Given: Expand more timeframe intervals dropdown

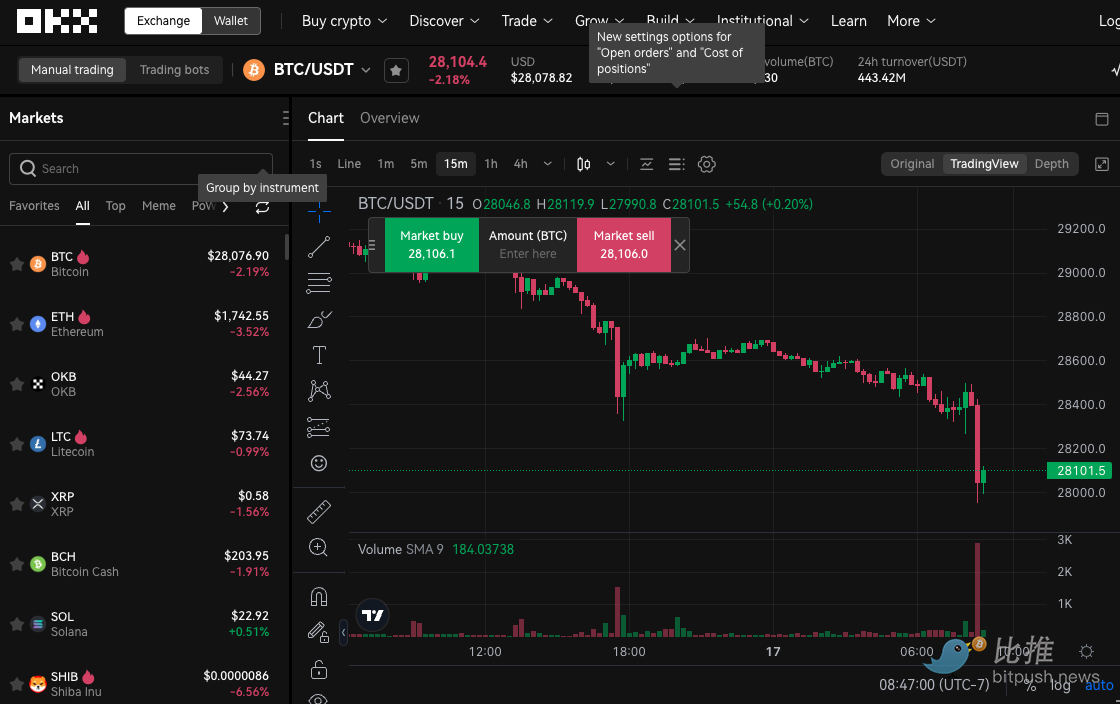Looking at the screenshot, I should (547, 164).
